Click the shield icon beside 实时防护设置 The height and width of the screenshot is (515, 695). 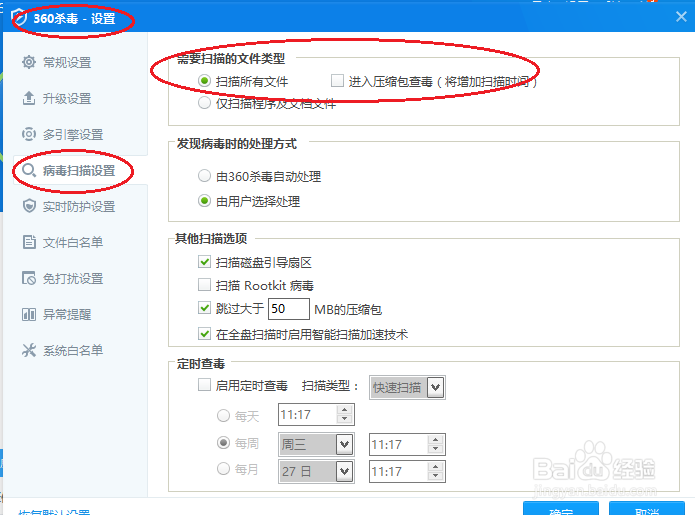coord(29,206)
